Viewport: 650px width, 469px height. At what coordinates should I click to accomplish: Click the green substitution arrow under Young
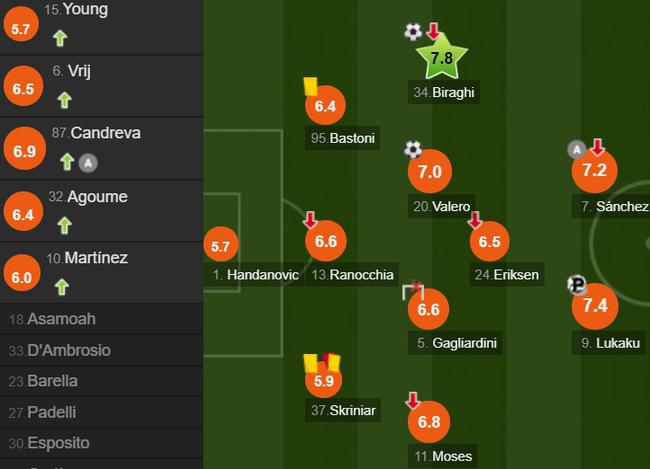(x=60, y=40)
